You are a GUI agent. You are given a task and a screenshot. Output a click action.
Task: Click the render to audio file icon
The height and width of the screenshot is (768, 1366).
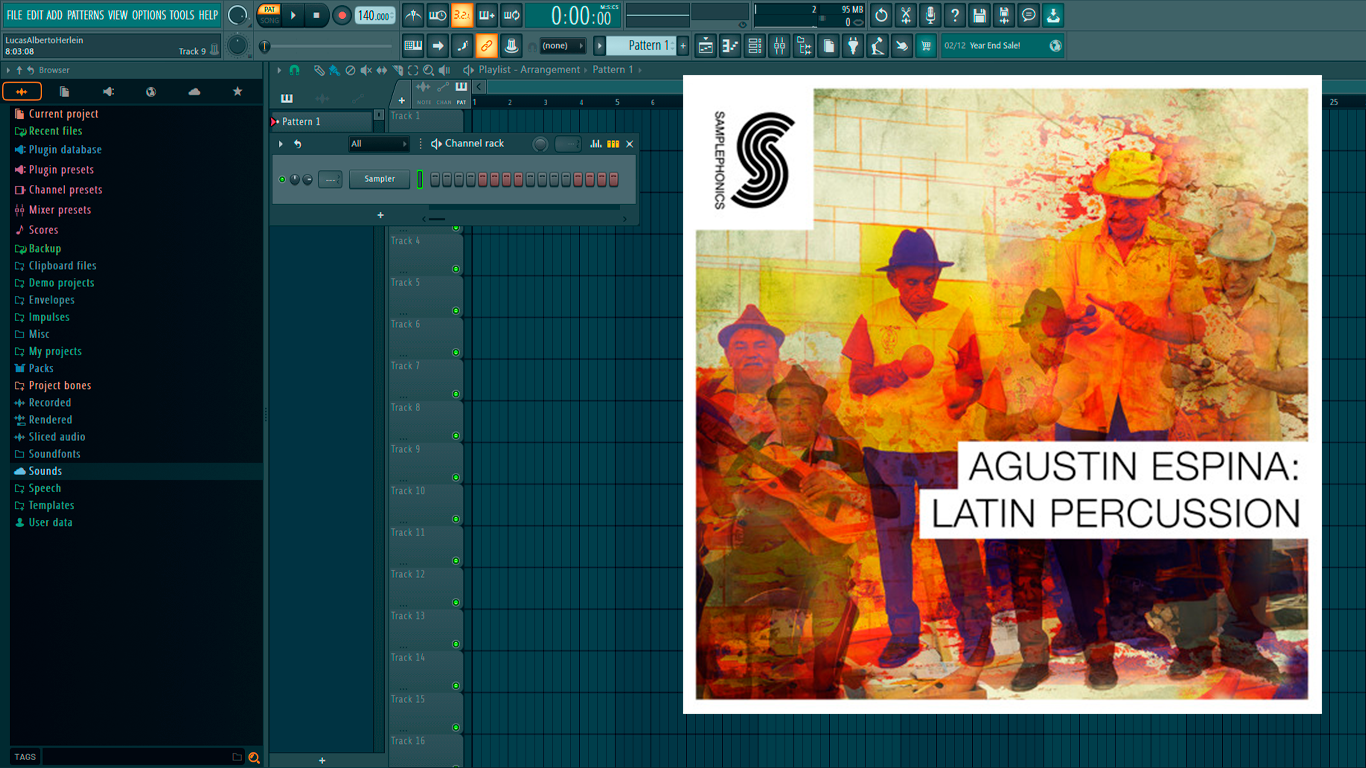tap(1004, 15)
